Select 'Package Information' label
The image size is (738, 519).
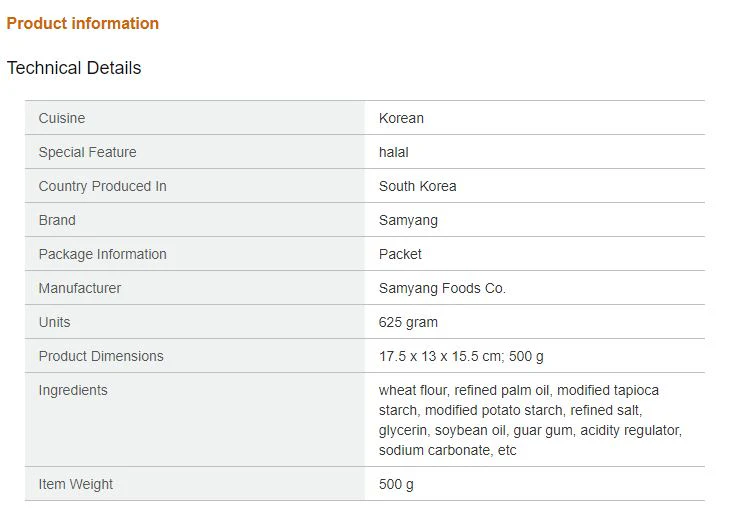pos(102,254)
